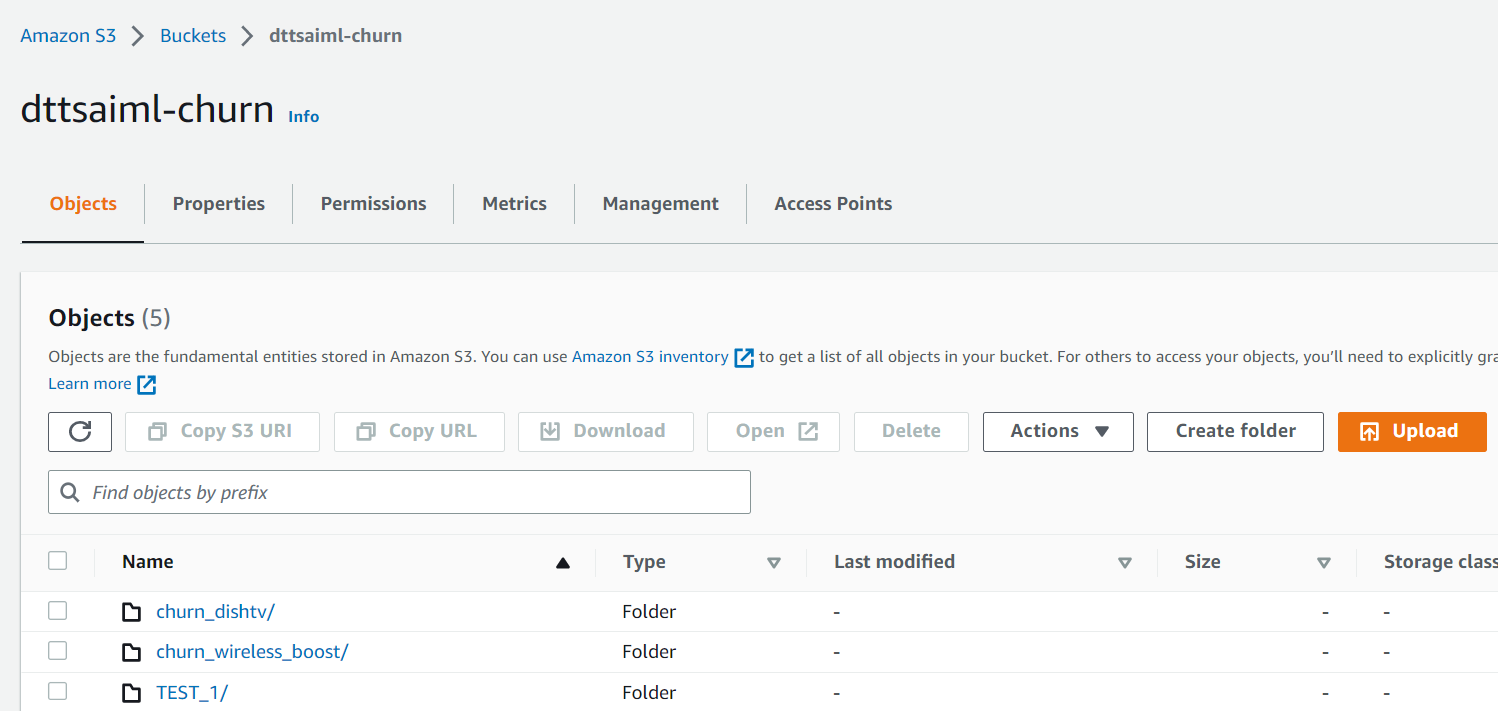Click the refresh objects icon
This screenshot has width=1498, height=711.
point(80,431)
